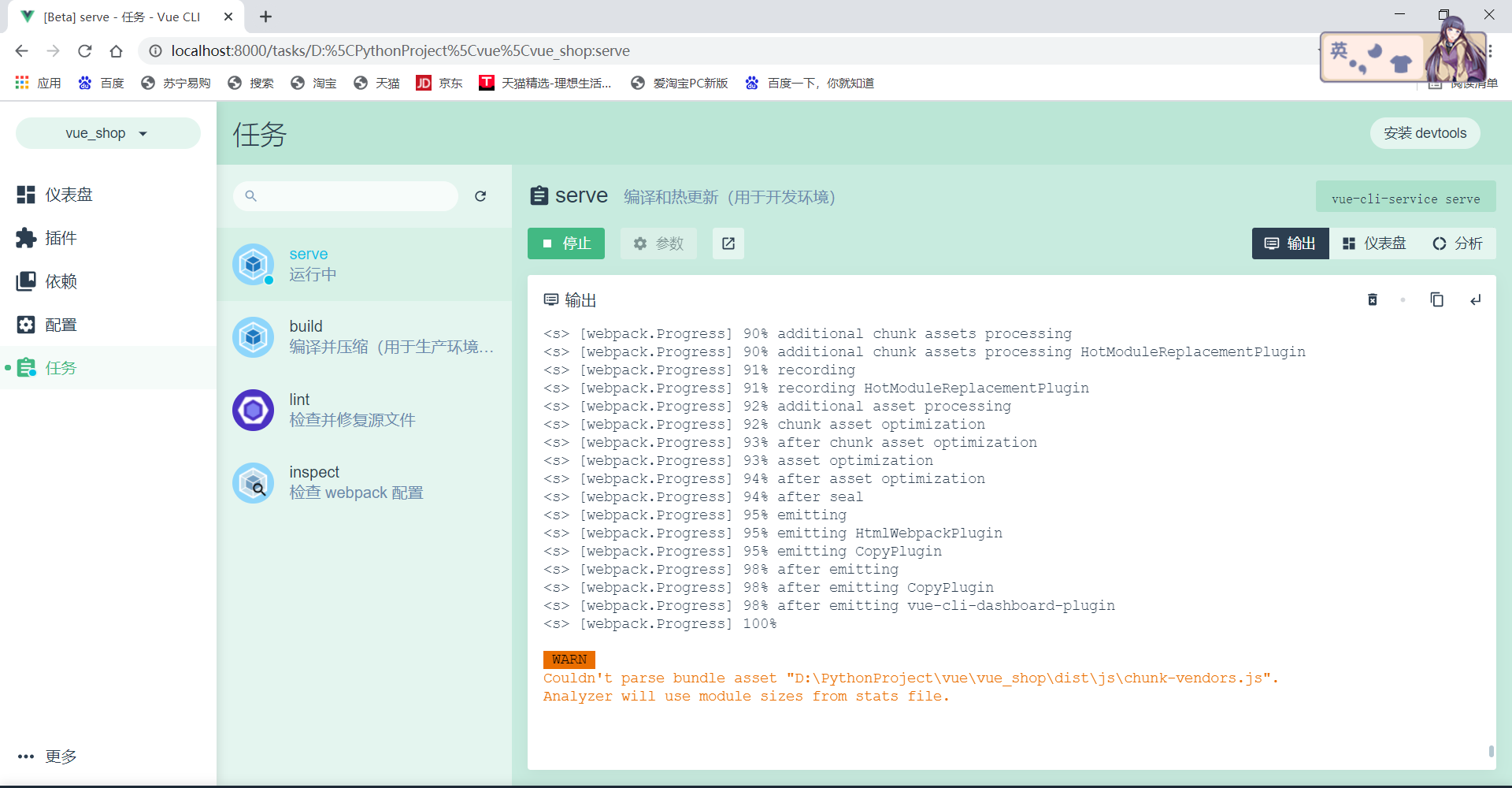This screenshot has height=788, width=1512.
Task: Expand the 更多 more menu
Action: click(108, 756)
